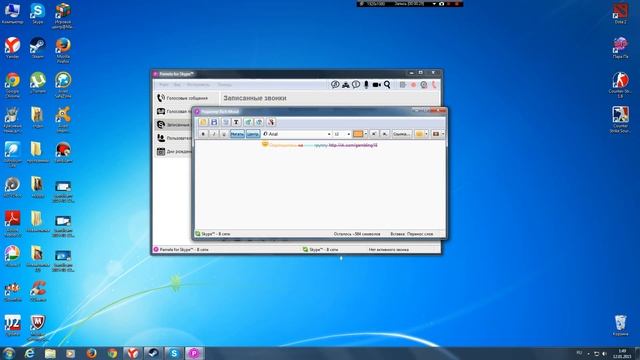
Task: Open the Dota 2 desktop shortcut
Action: (620, 13)
